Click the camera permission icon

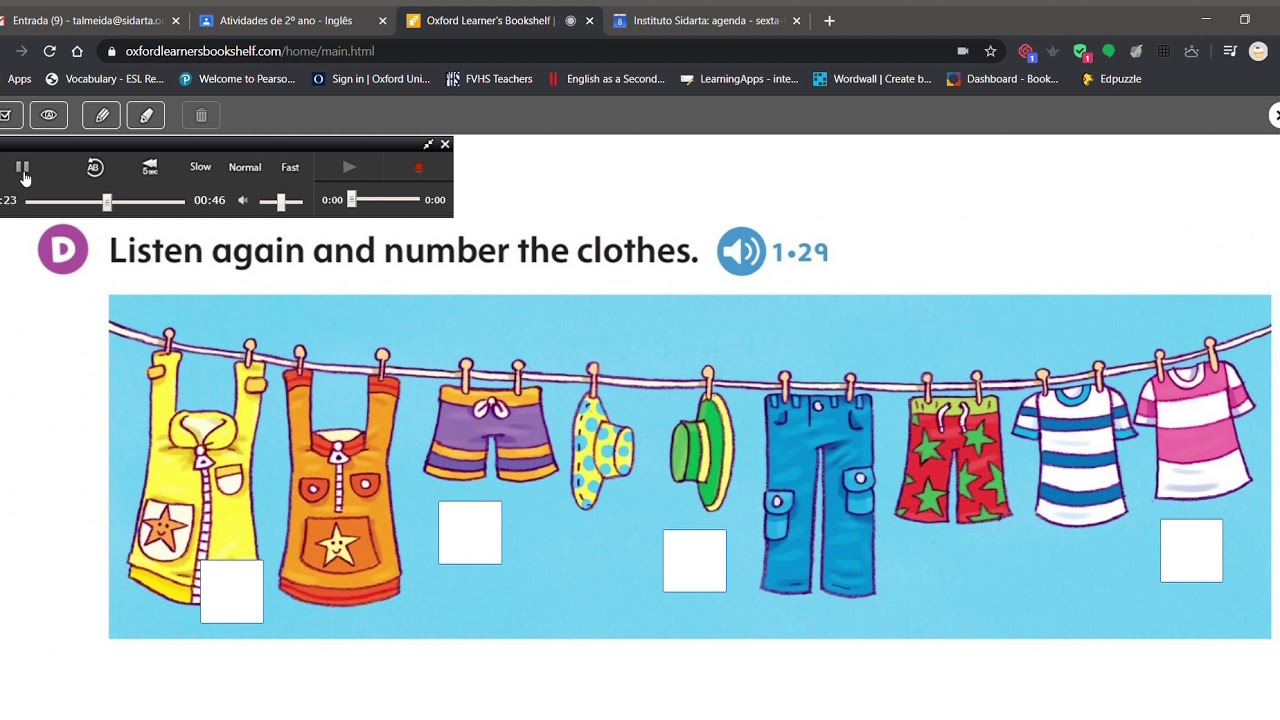962,51
